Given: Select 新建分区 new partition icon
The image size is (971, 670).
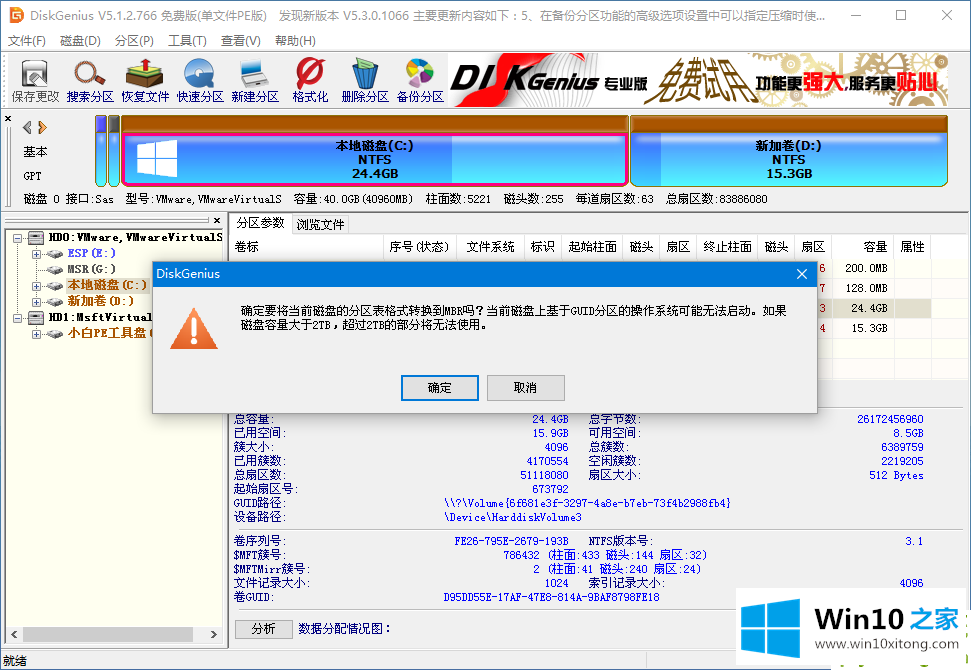Looking at the screenshot, I should (255, 80).
